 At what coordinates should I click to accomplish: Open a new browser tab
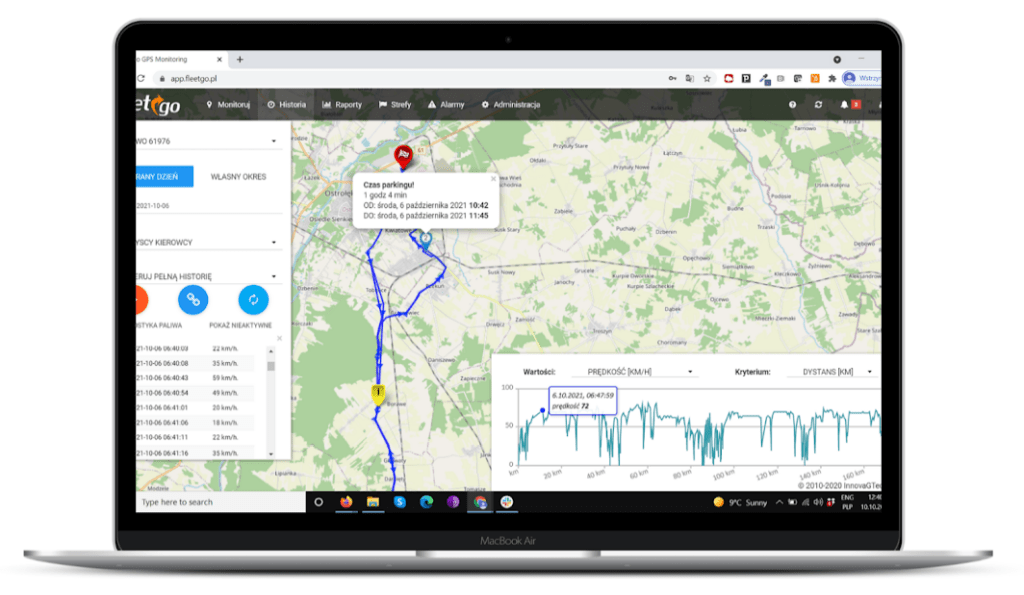pyautogui.click(x=240, y=59)
